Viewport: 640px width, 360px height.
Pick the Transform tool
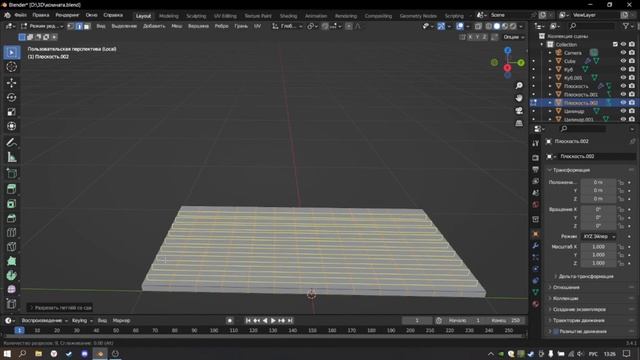pos(11,126)
